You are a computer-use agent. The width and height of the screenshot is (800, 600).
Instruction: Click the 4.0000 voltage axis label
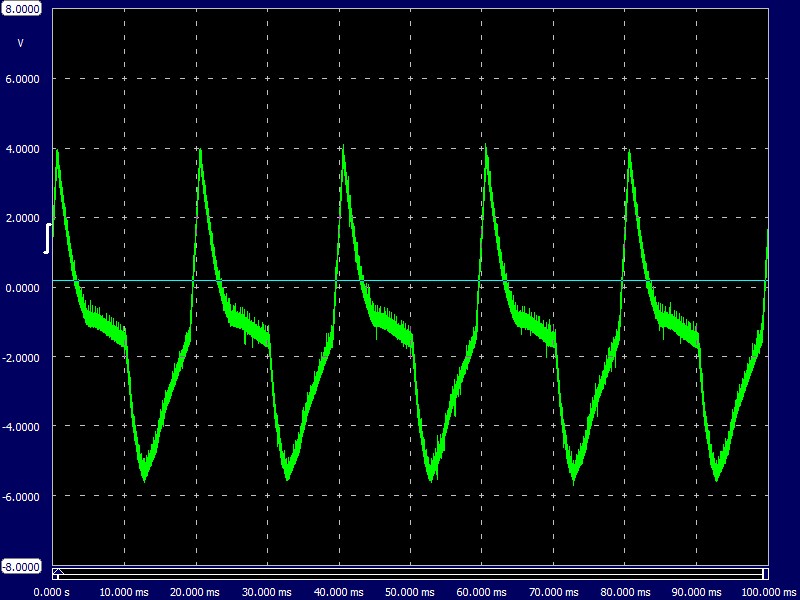point(22,149)
